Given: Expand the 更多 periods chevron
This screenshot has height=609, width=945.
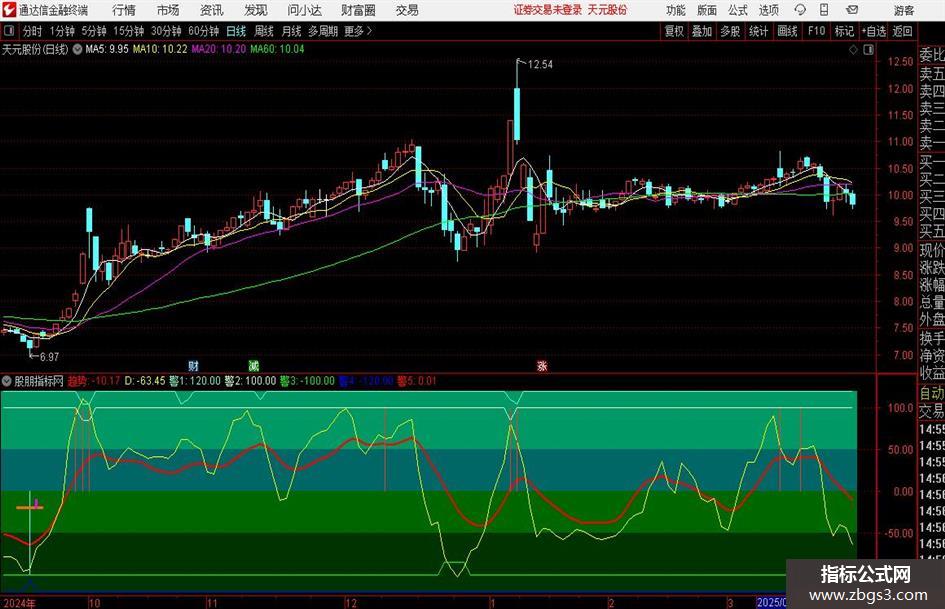Looking at the screenshot, I should pos(369,31).
